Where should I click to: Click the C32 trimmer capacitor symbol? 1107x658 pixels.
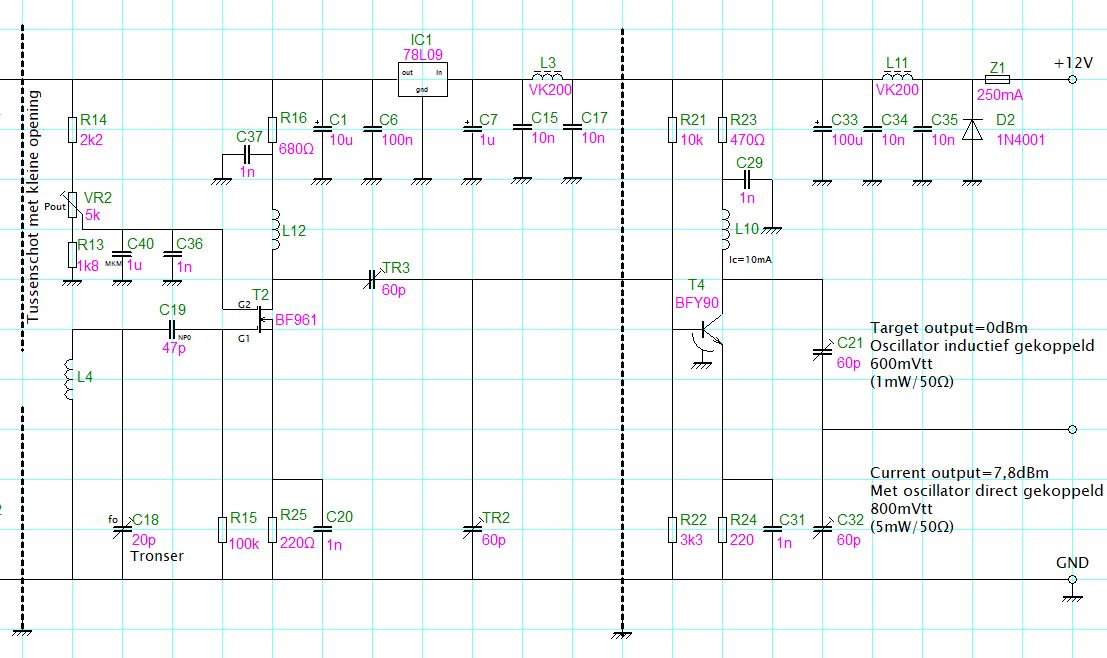822,530
